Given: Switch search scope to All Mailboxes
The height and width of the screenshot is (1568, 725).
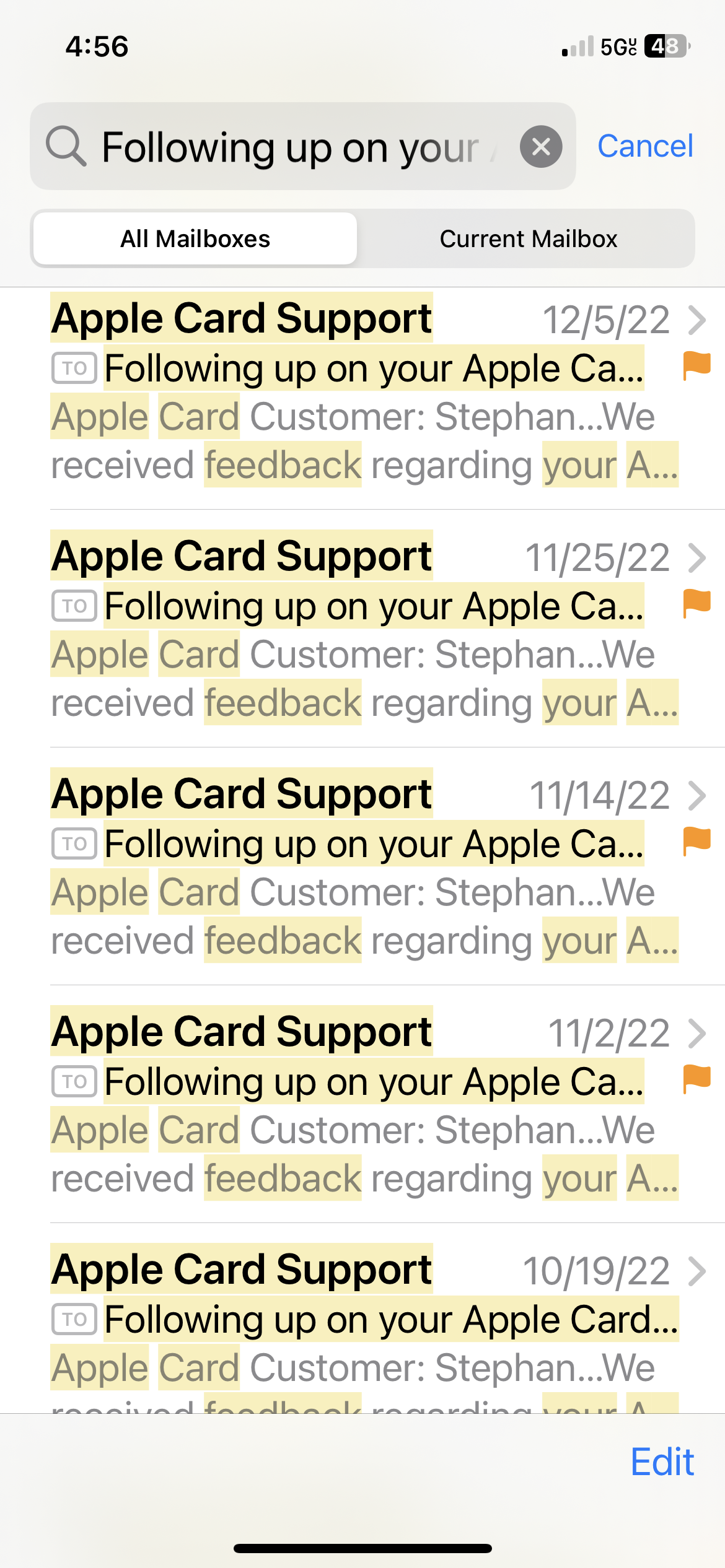Looking at the screenshot, I should pyautogui.click(x=195, y=238).
